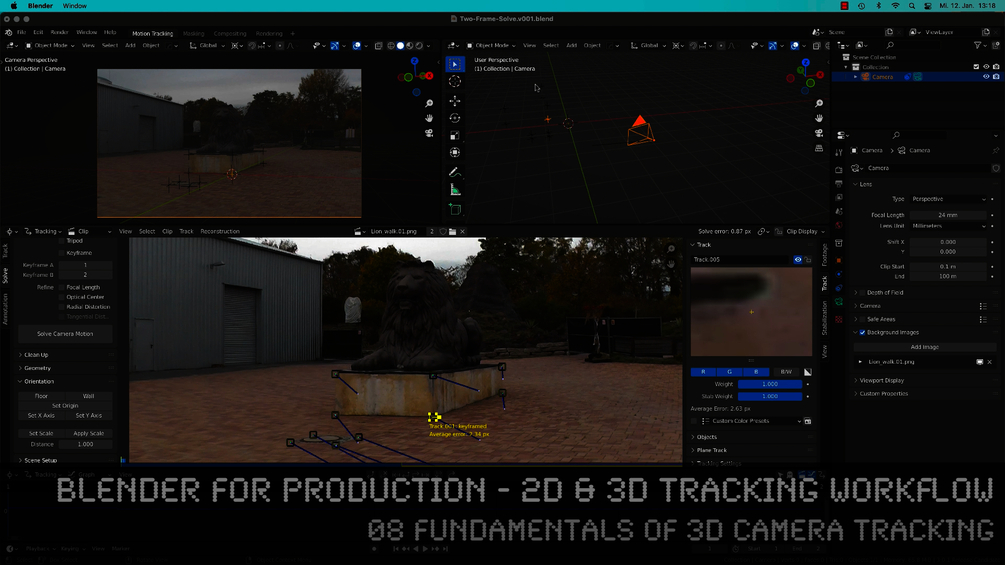1005x565 pixels.
Task: Select the Add Cube tool
Action: 454,209
